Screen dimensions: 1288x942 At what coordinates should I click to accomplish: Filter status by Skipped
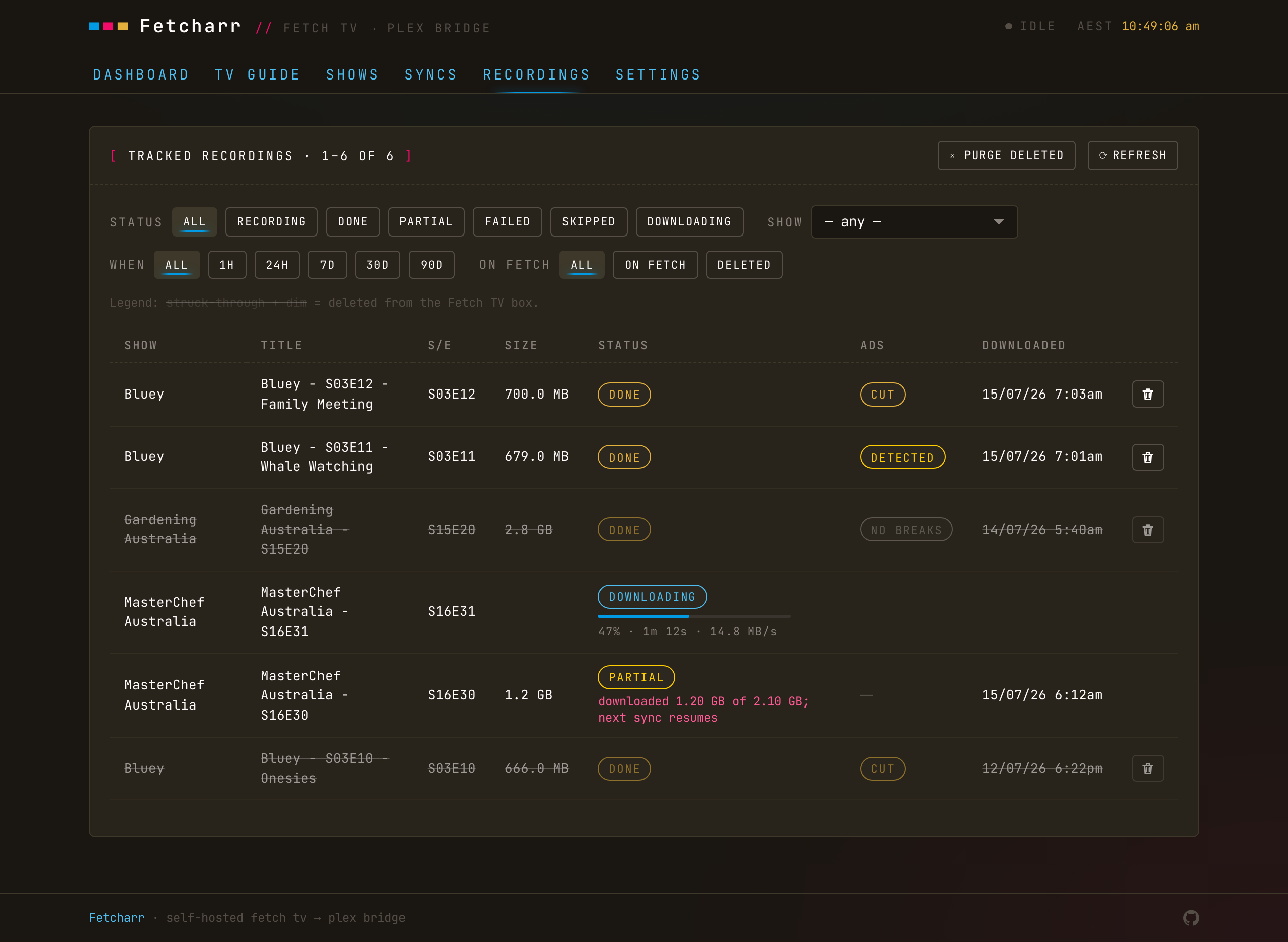point(589,222)
